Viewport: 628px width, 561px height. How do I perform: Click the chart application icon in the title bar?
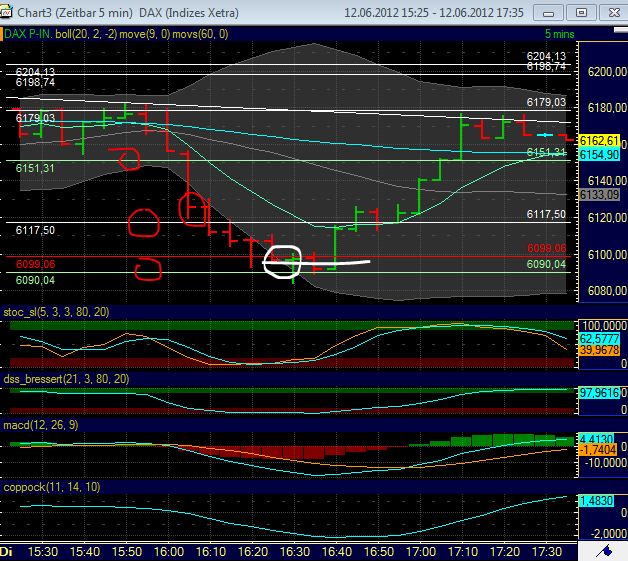click(x=6, y=12)
